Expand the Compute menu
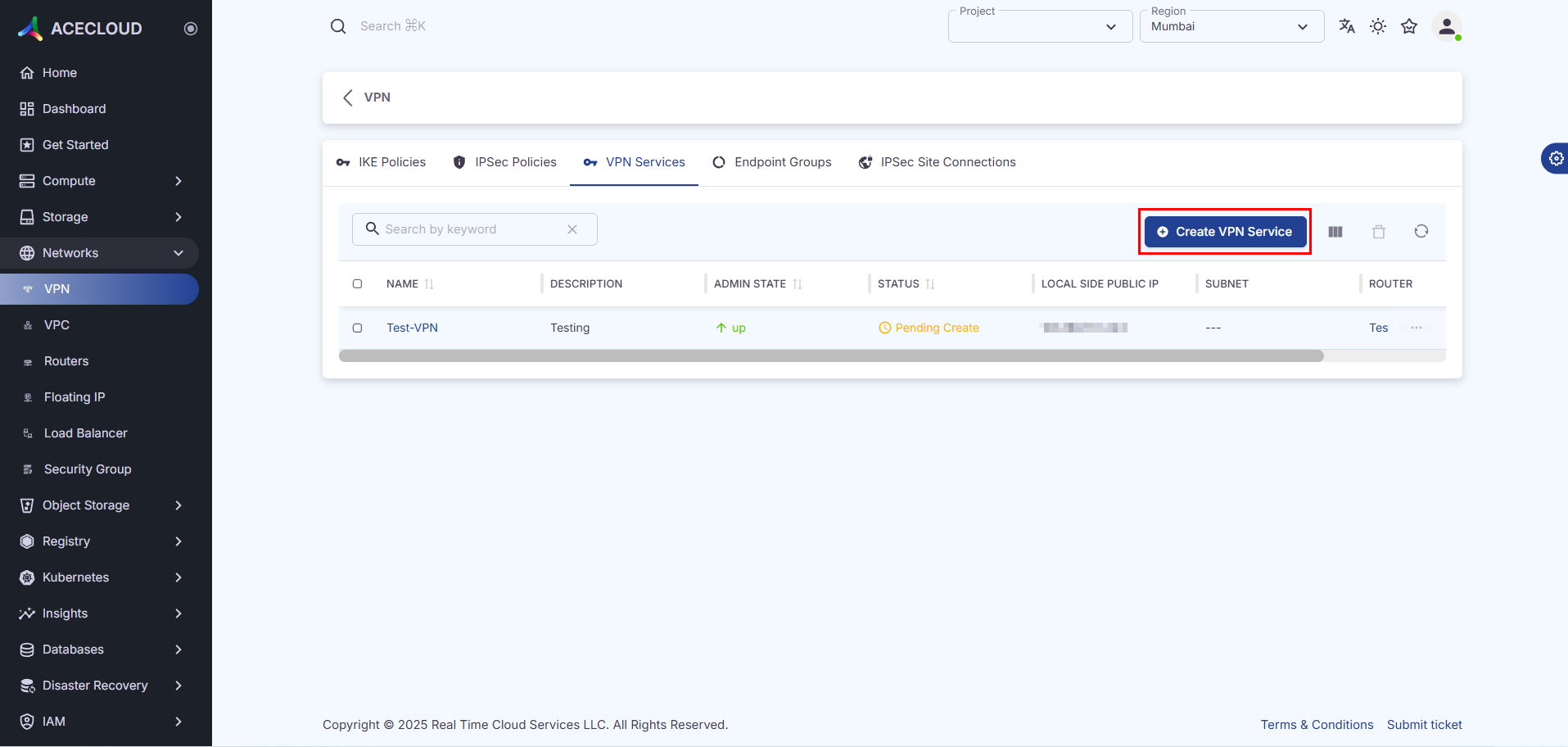 pos(100,181)
